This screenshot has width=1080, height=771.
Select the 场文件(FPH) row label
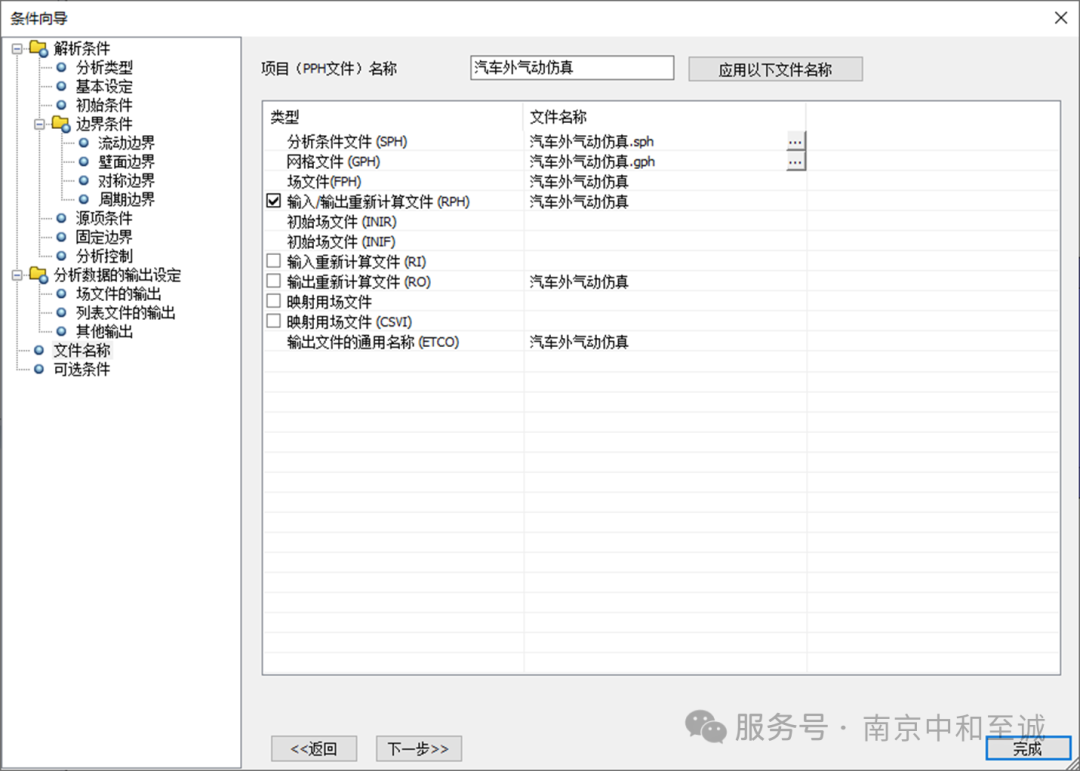(x=324, y=182)
